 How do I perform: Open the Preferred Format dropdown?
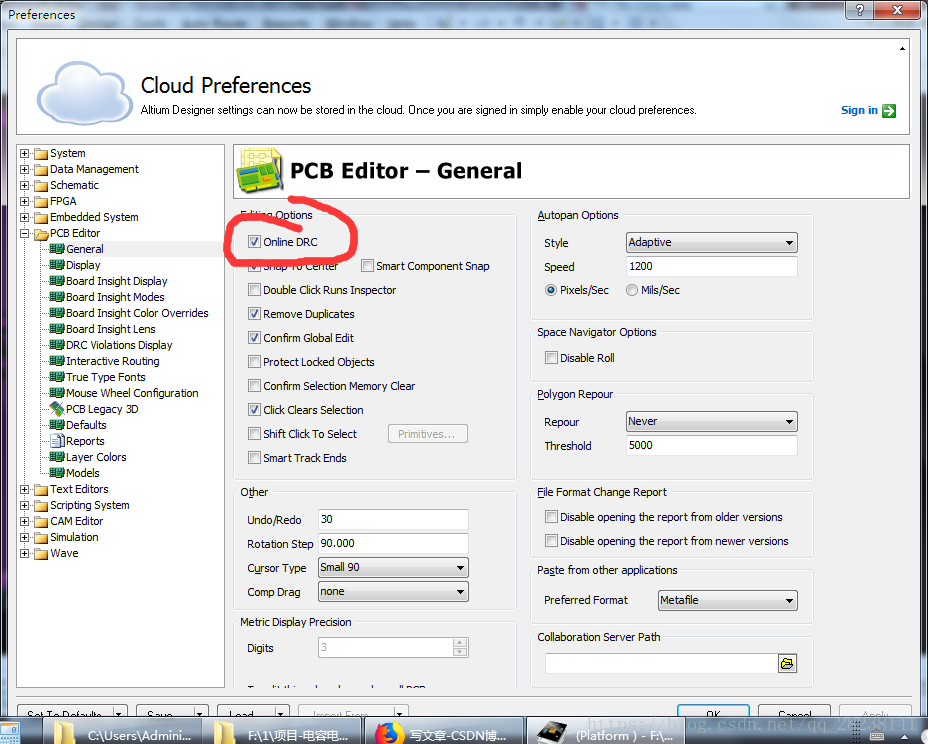tap(727, 600)
